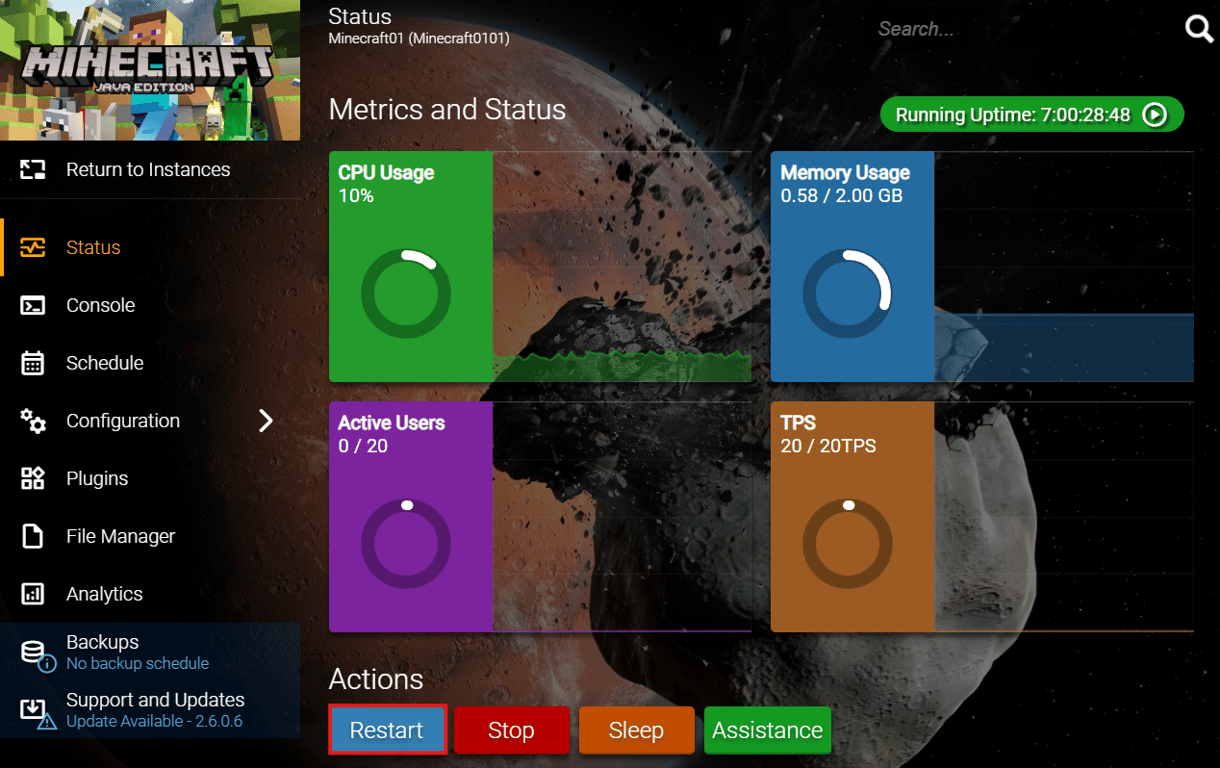Open the Console section from sidebar
Screen dimensions: 1220x768
(101, 305)
